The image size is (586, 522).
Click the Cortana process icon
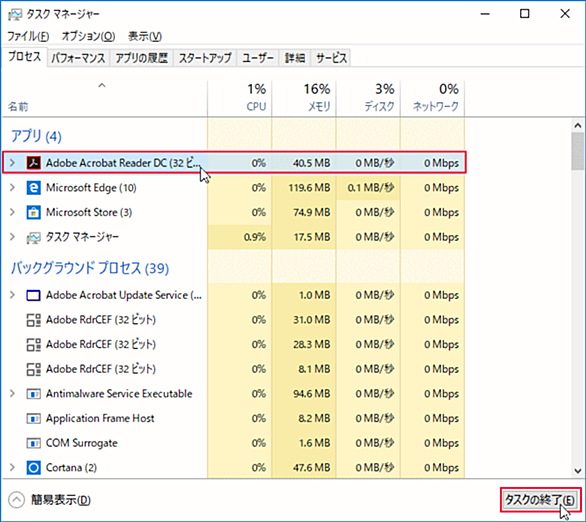[x=33, y=467]
